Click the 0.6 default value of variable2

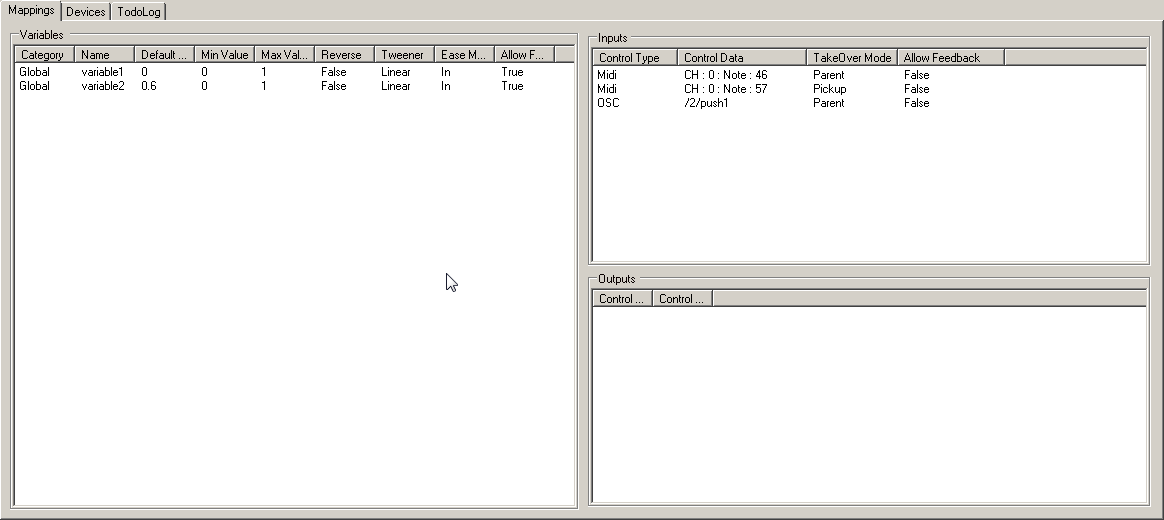[149, 86]
